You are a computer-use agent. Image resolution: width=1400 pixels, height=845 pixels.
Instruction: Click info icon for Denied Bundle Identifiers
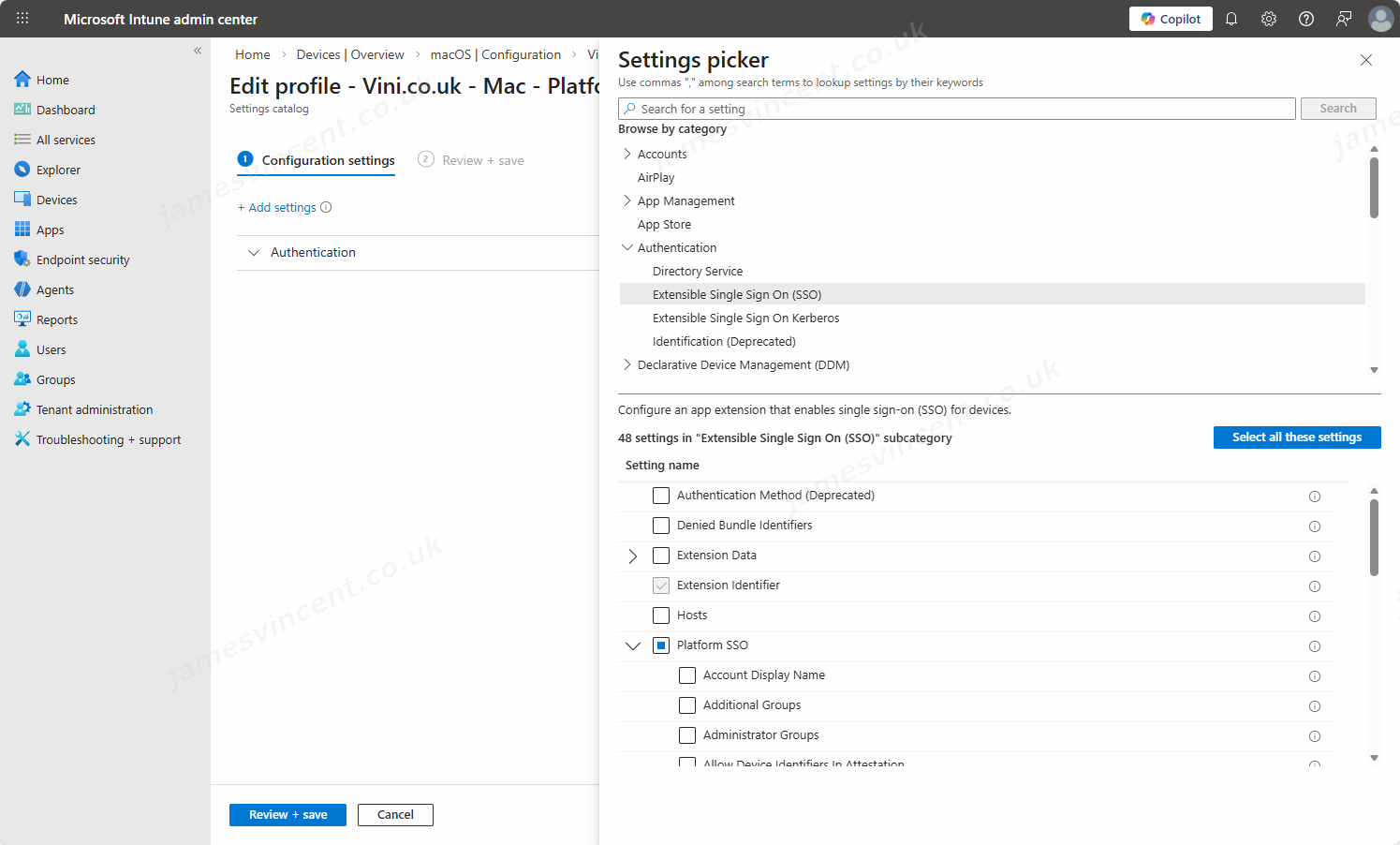(1315, 526)
